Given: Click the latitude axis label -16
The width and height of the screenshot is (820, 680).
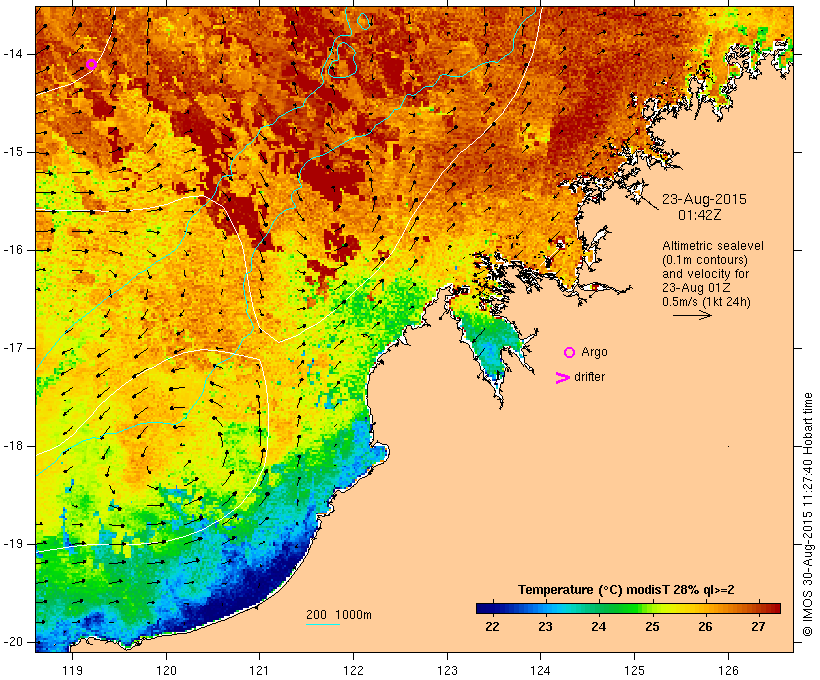Looking at the screenshot, I should pos(13,250).
